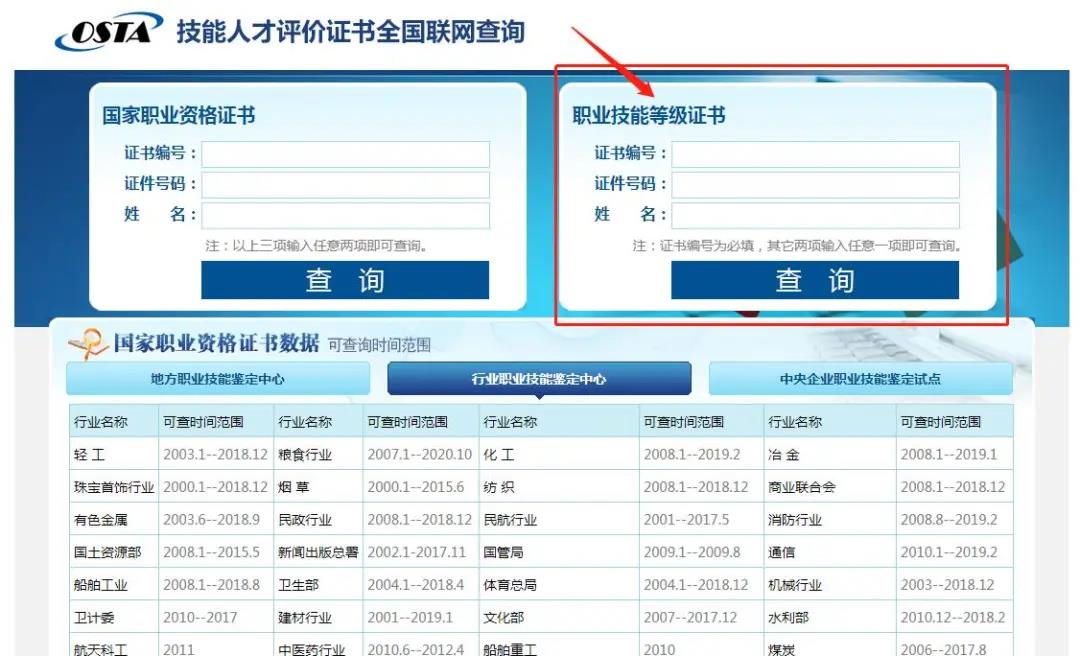
Task: Select the 民航行业 row entry
Action: point(510,520)
